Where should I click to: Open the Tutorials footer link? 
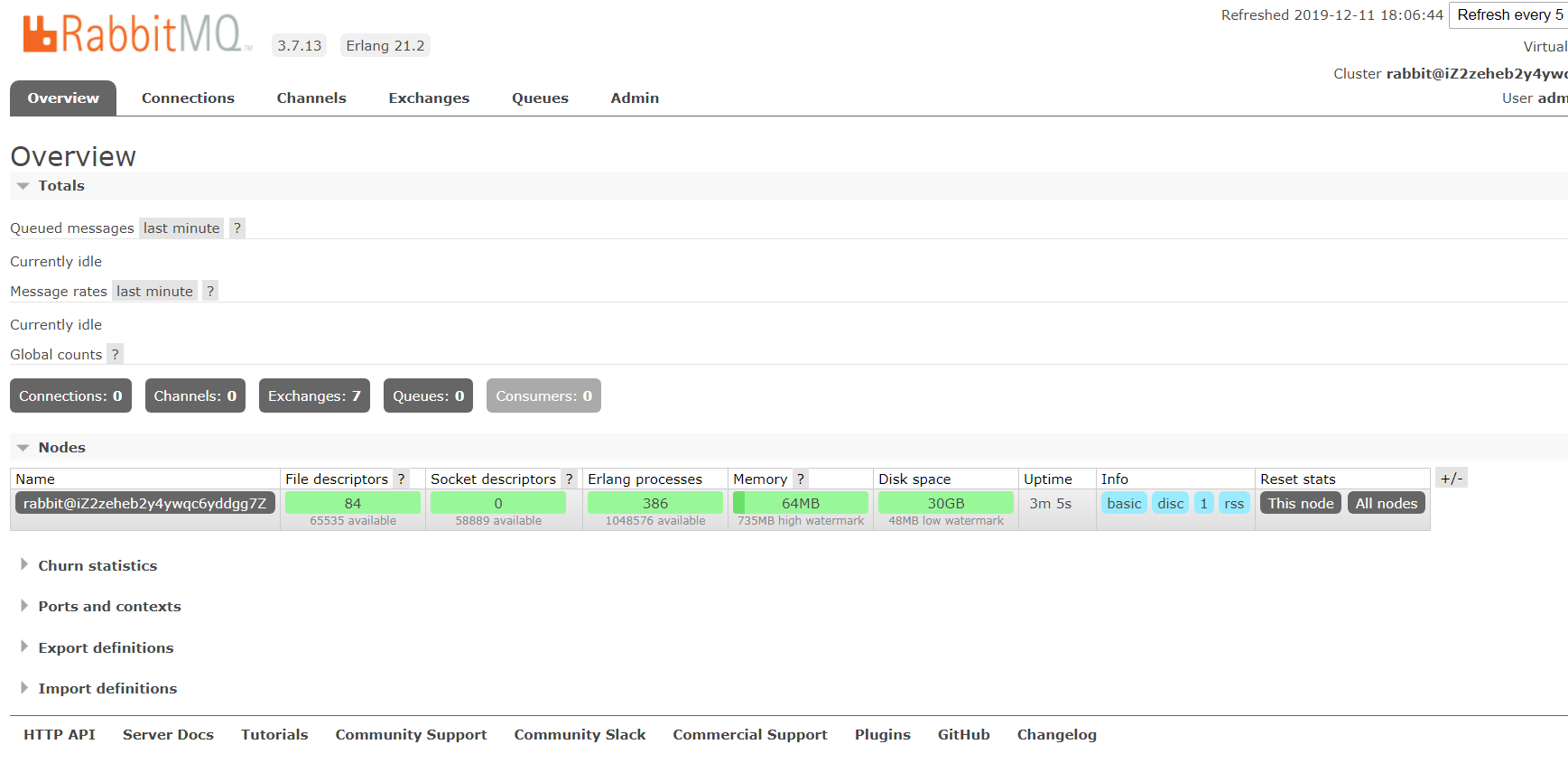click(x=274, y=735)
